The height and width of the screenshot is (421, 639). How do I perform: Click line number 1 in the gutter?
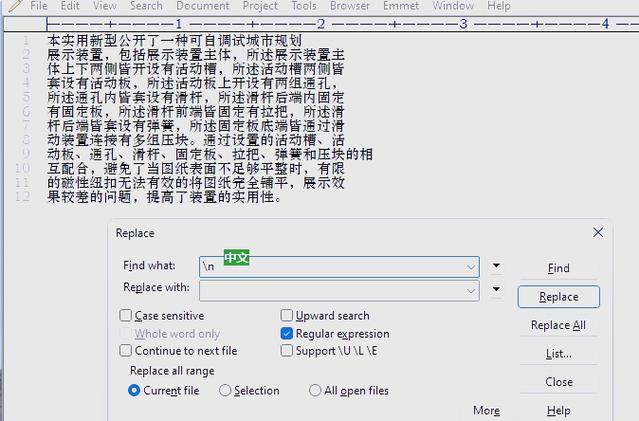(x=26, y=40)
